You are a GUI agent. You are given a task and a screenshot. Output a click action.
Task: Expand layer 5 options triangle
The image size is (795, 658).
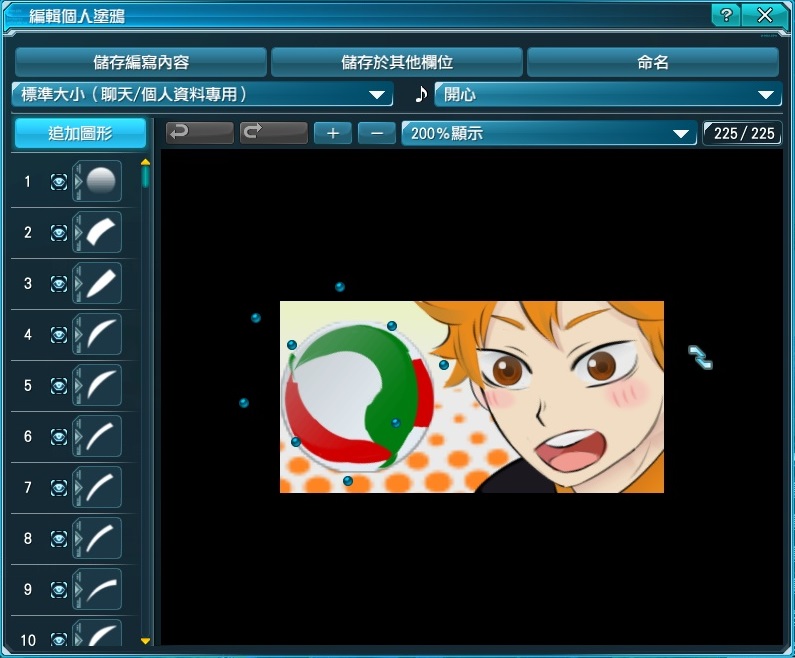(x=78, y=385)
